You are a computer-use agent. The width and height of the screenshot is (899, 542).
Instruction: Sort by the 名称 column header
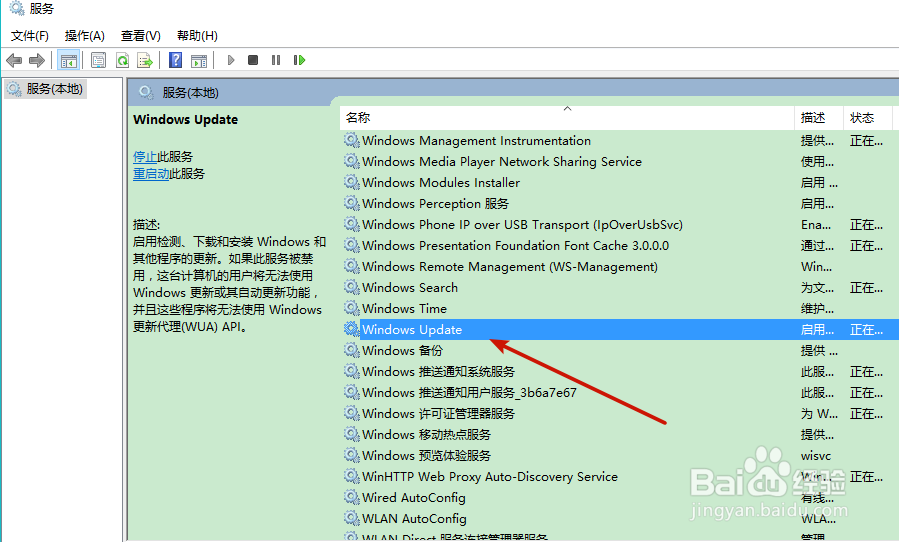click(566, 118)
